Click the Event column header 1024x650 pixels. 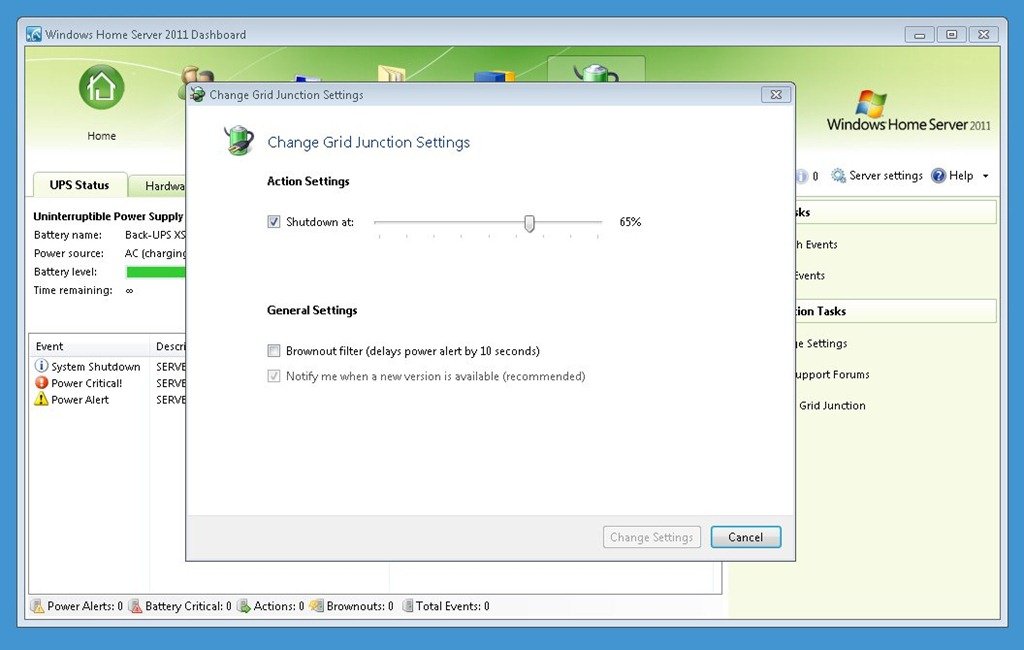tap(88, 346)
